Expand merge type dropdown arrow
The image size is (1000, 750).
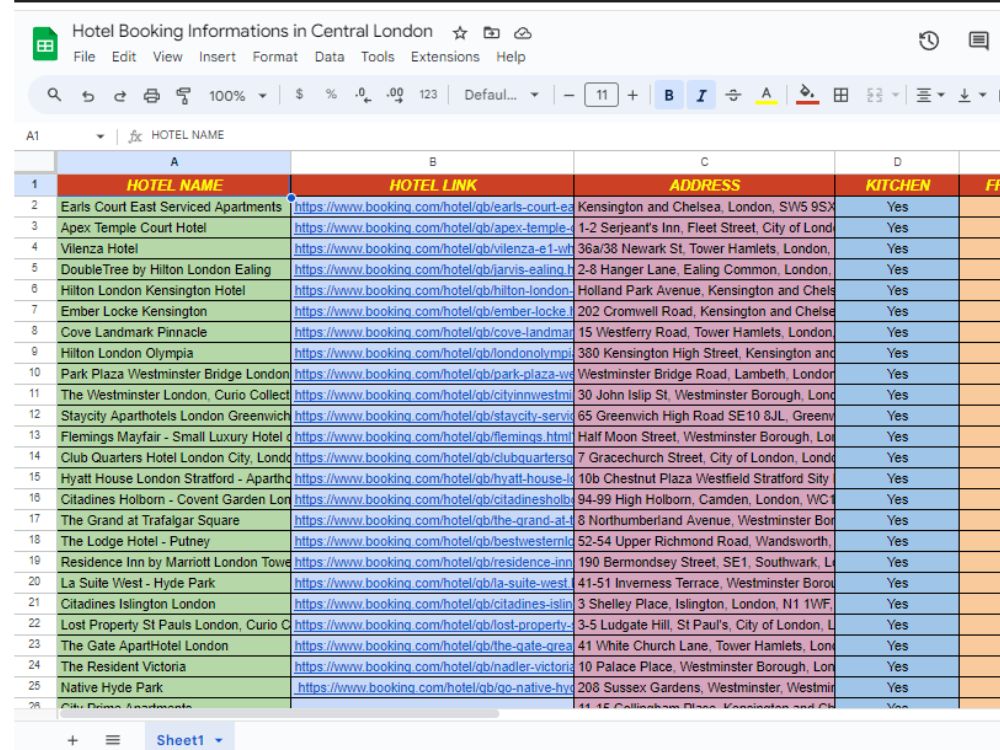895,95
